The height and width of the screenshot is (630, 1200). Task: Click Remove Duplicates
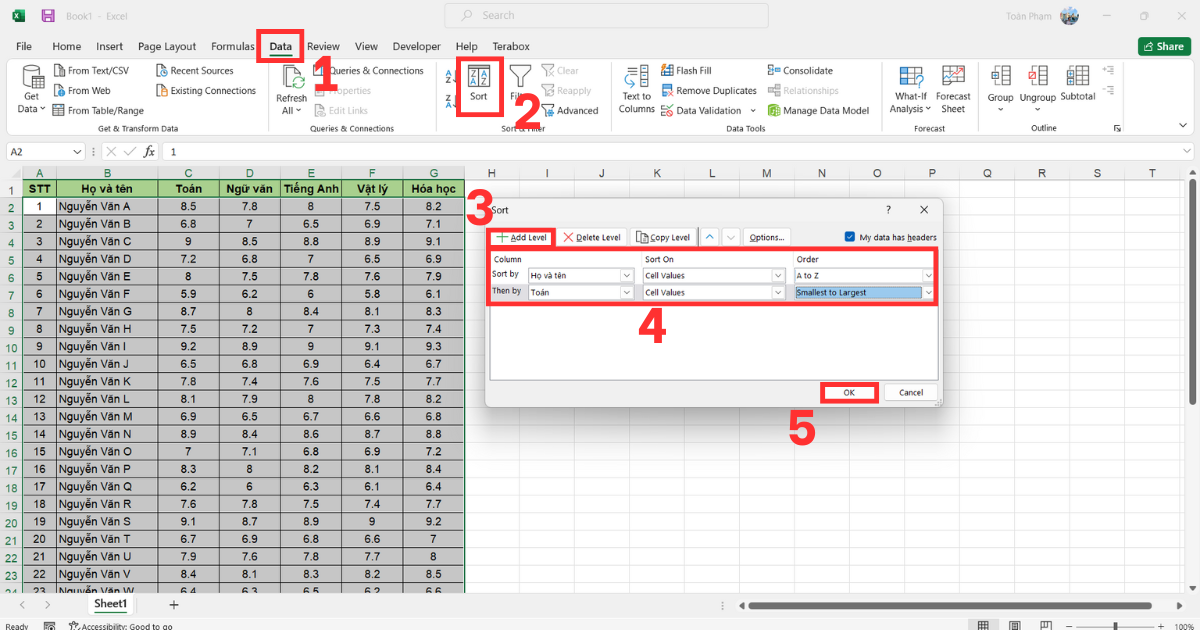click(x=708, y=91)
